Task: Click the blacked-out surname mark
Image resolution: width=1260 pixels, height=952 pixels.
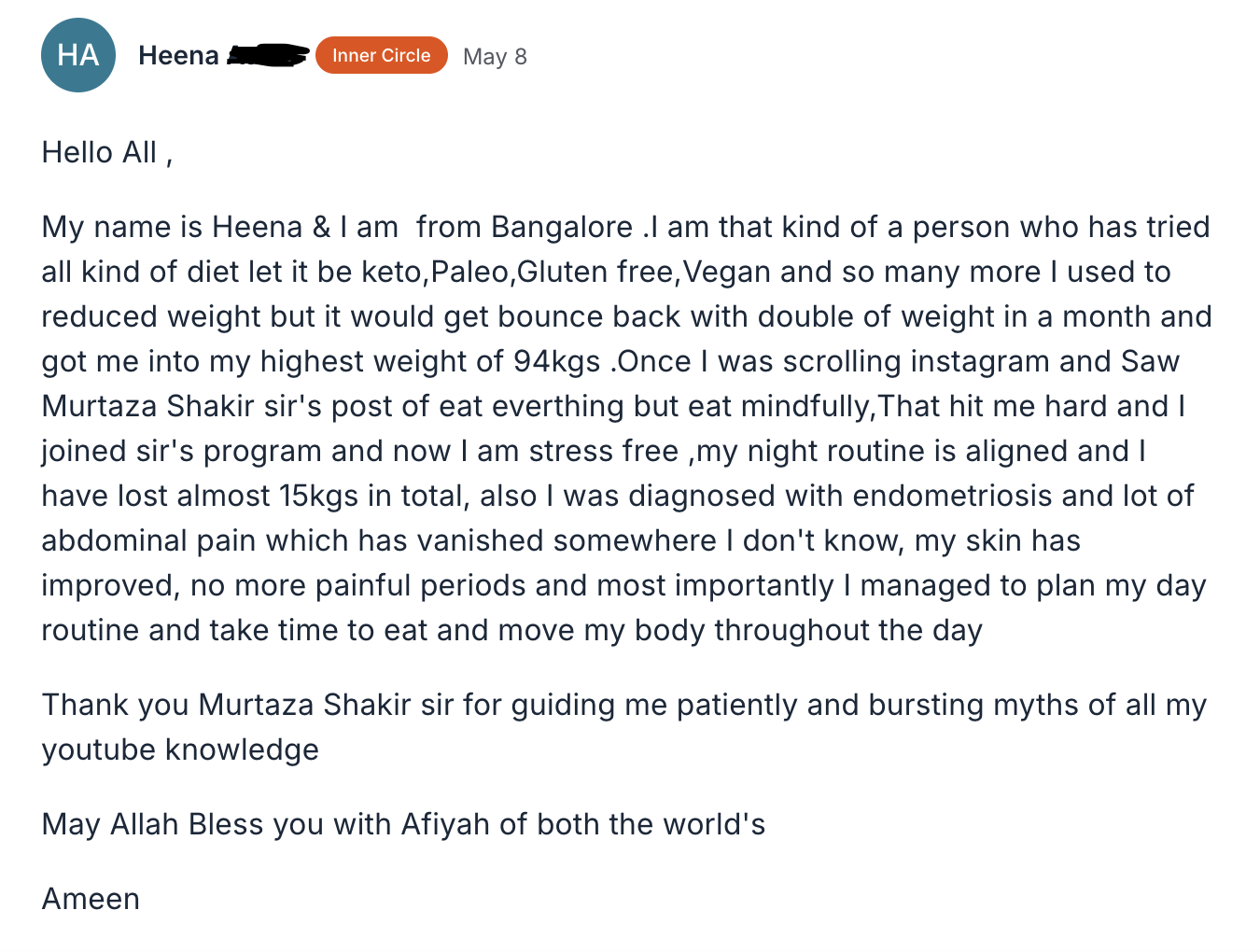Action: [x=268, y=55]
